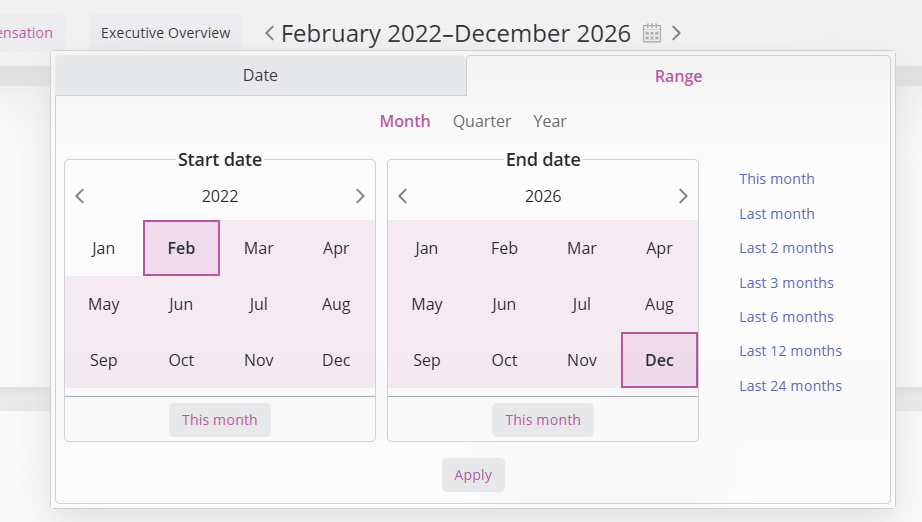Screen dimensions: 922x522
Task: Select Month granularity option
Action: pos(405,121)
